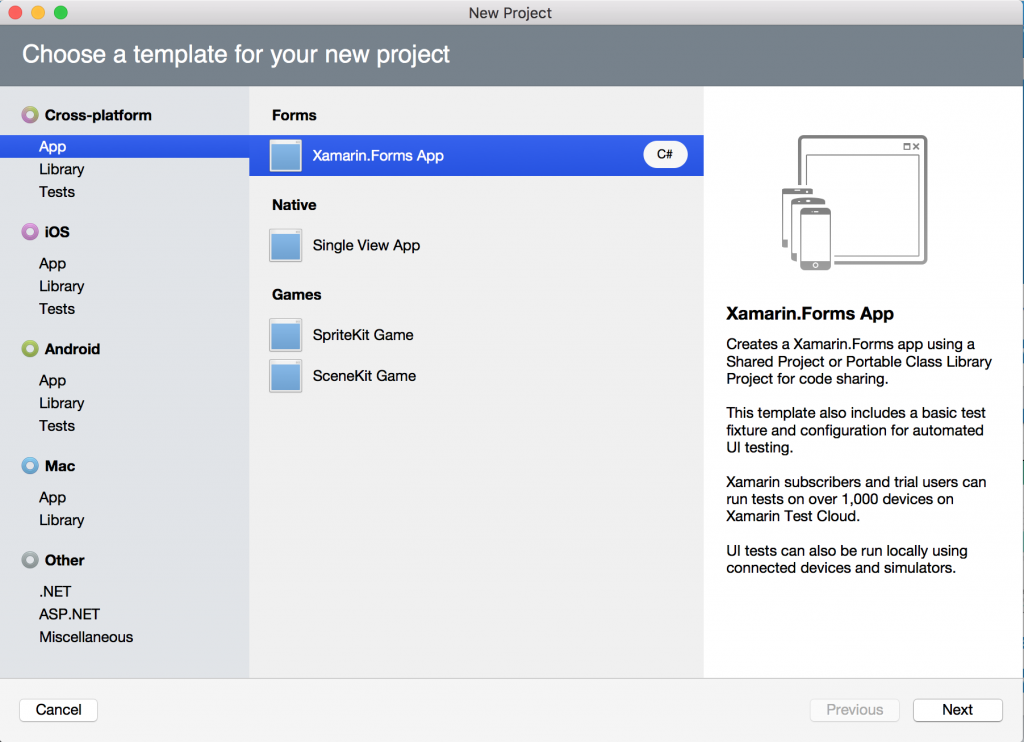Viewport: 1024px width, 742px height.
Task: Click the Cross-platform heading label
Action: point(98,115)
